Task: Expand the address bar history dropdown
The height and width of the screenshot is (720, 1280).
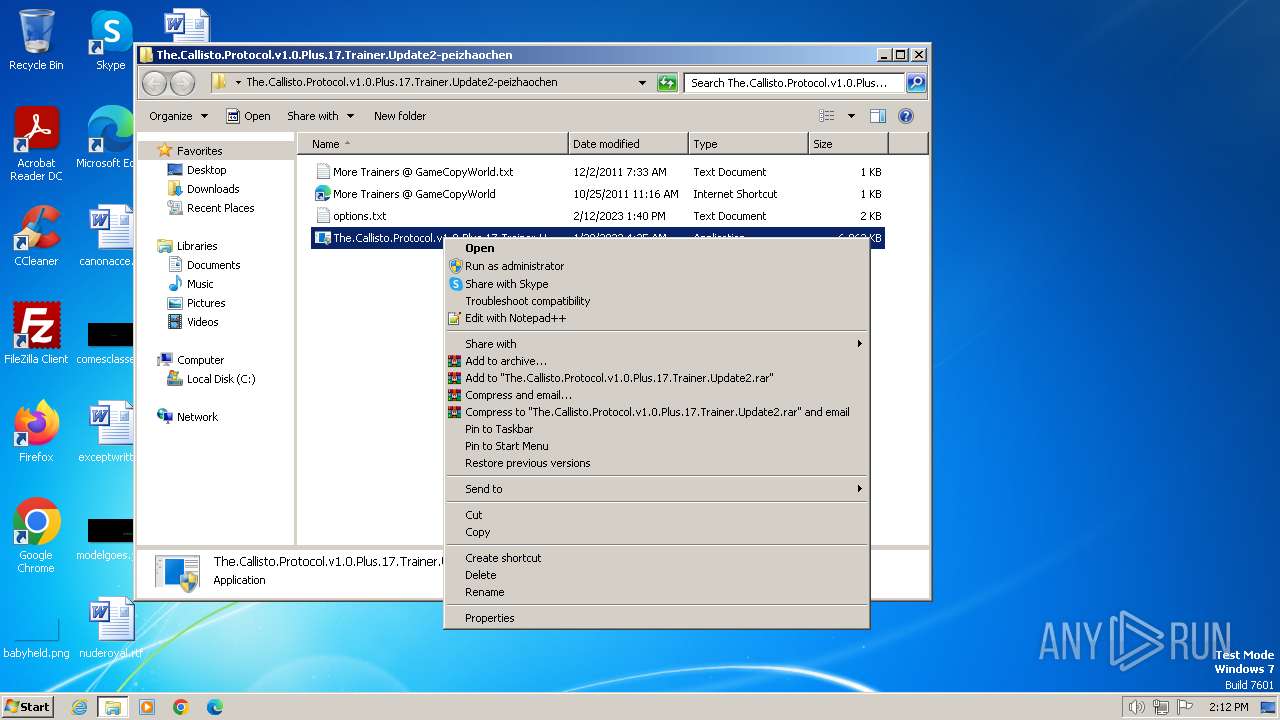Action: (642, 83)
